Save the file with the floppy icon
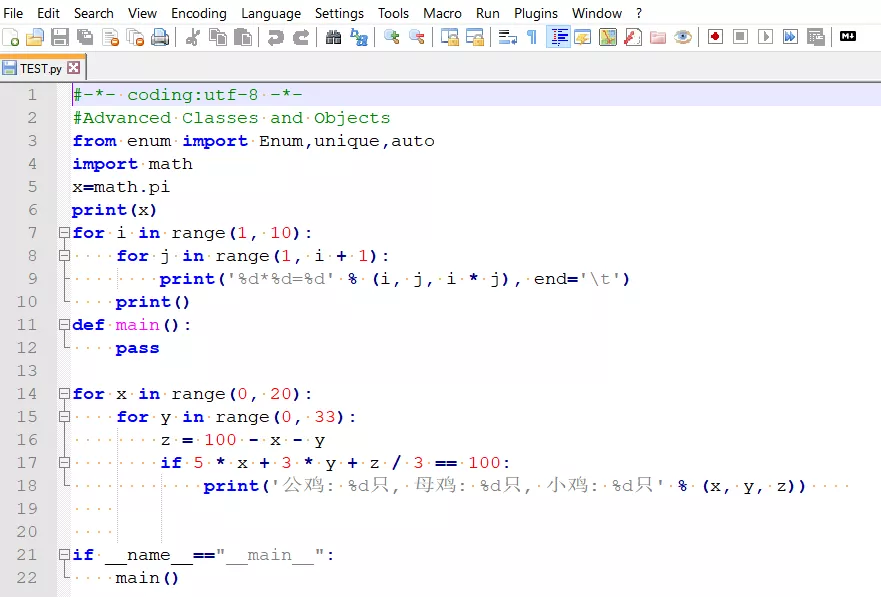Screen dimensions: 881x597 click(60, 38)
